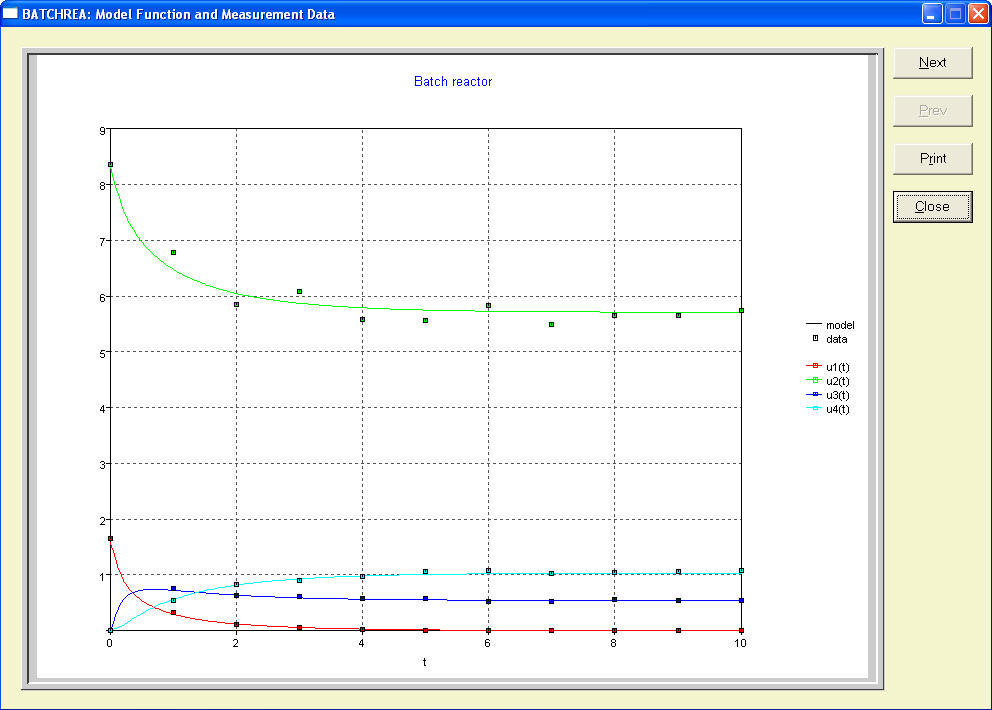This screenshot has height=710, width=992.
Task: Click the red u1(t) legend marker
Action: [815, 367]
